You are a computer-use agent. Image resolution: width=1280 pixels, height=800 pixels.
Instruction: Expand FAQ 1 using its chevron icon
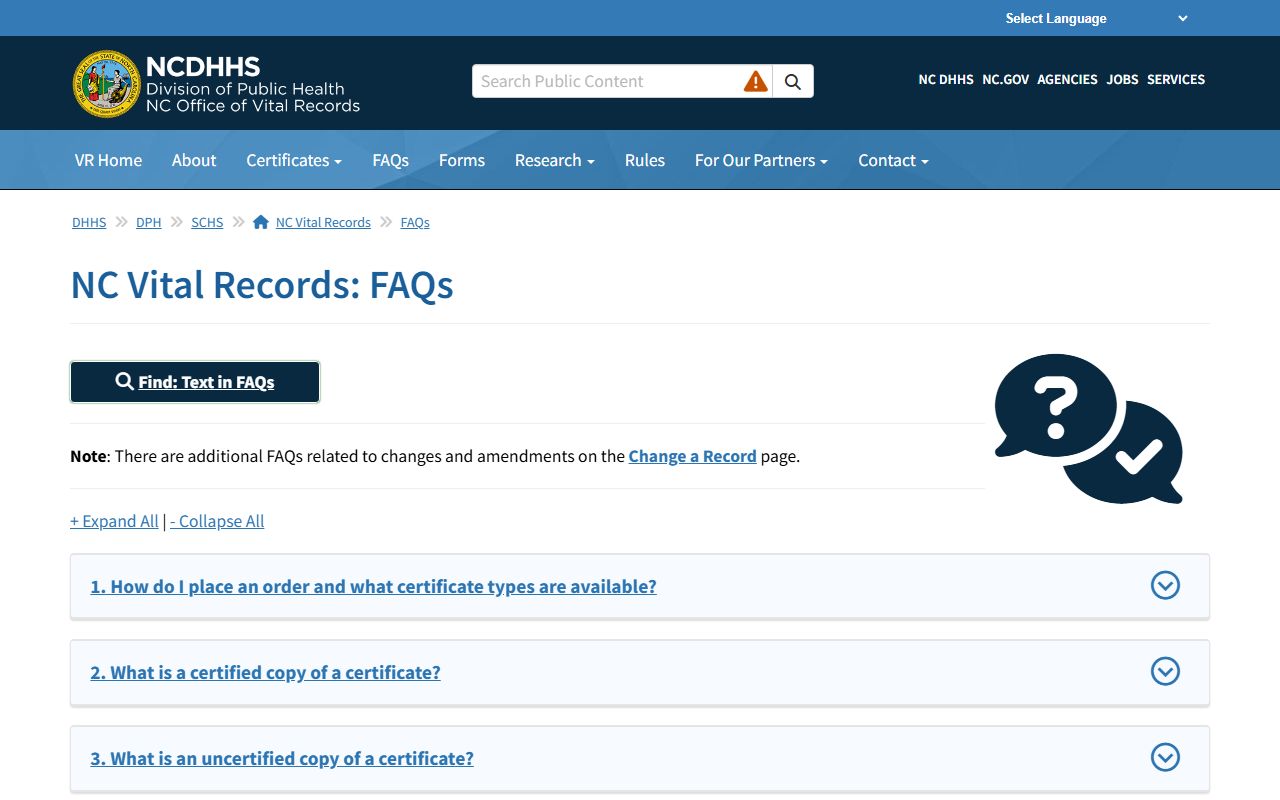coord(1165,585)
